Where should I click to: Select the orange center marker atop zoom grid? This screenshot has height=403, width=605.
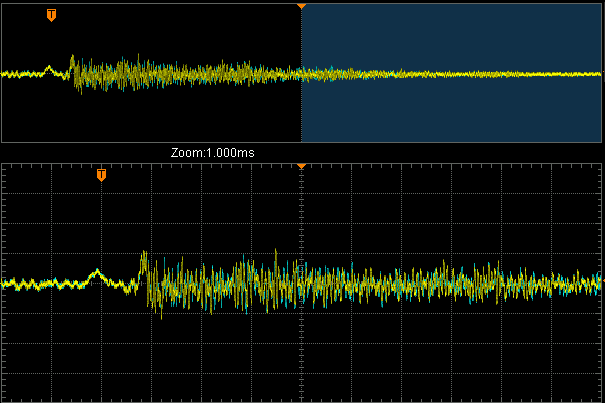(301, 166)
